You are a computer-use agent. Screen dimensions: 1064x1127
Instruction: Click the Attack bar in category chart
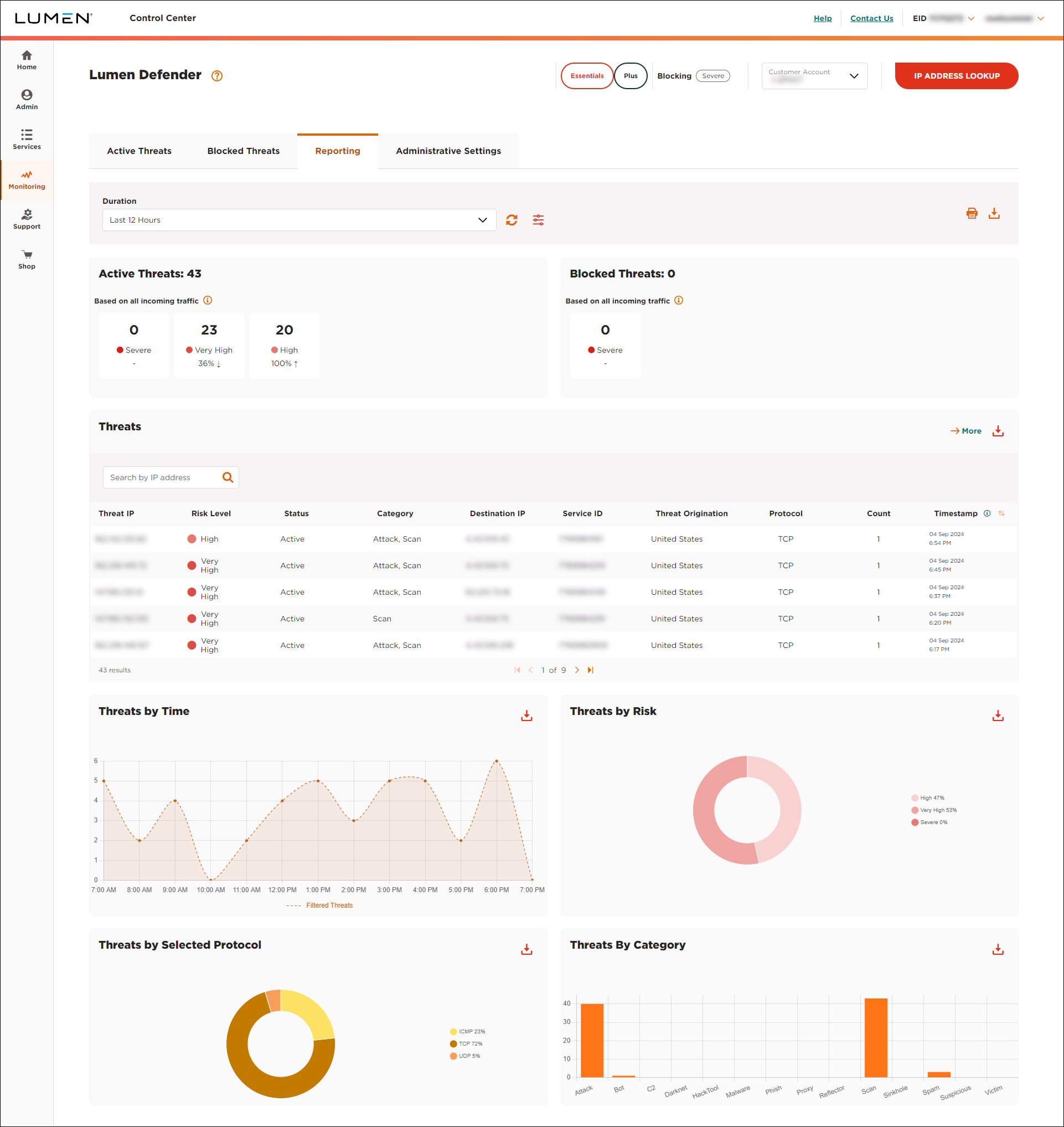592,1040
